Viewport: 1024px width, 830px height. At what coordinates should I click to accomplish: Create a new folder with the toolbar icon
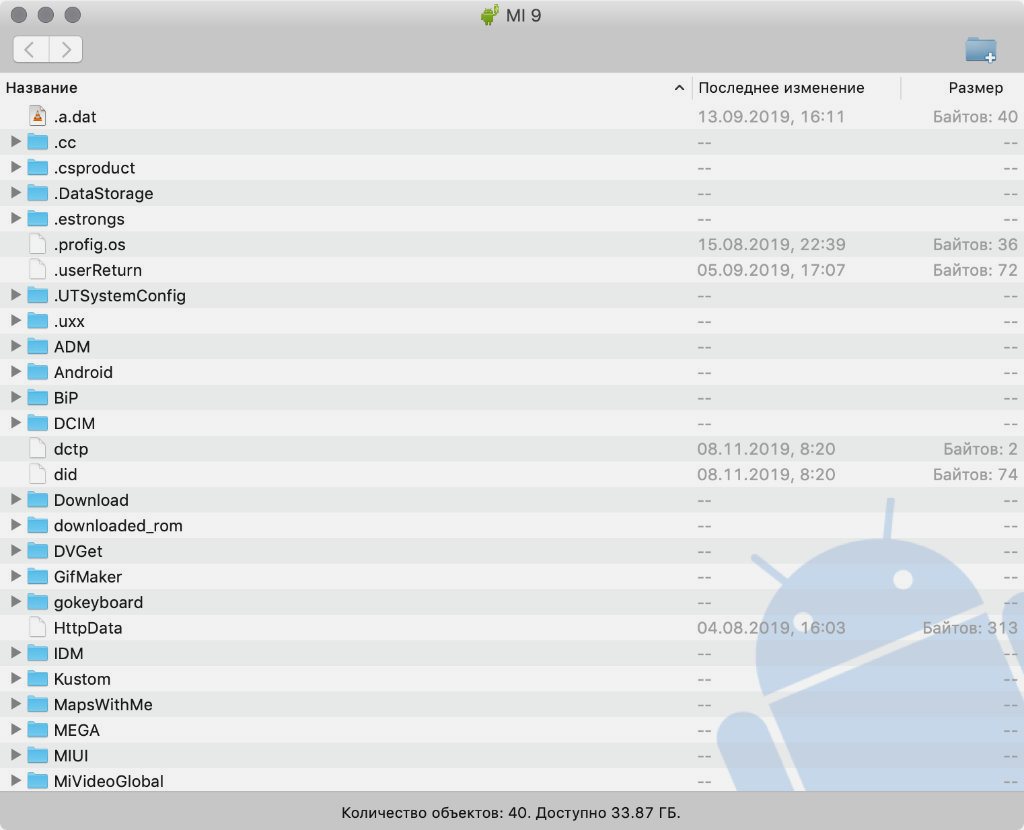[x=981, y=50]
